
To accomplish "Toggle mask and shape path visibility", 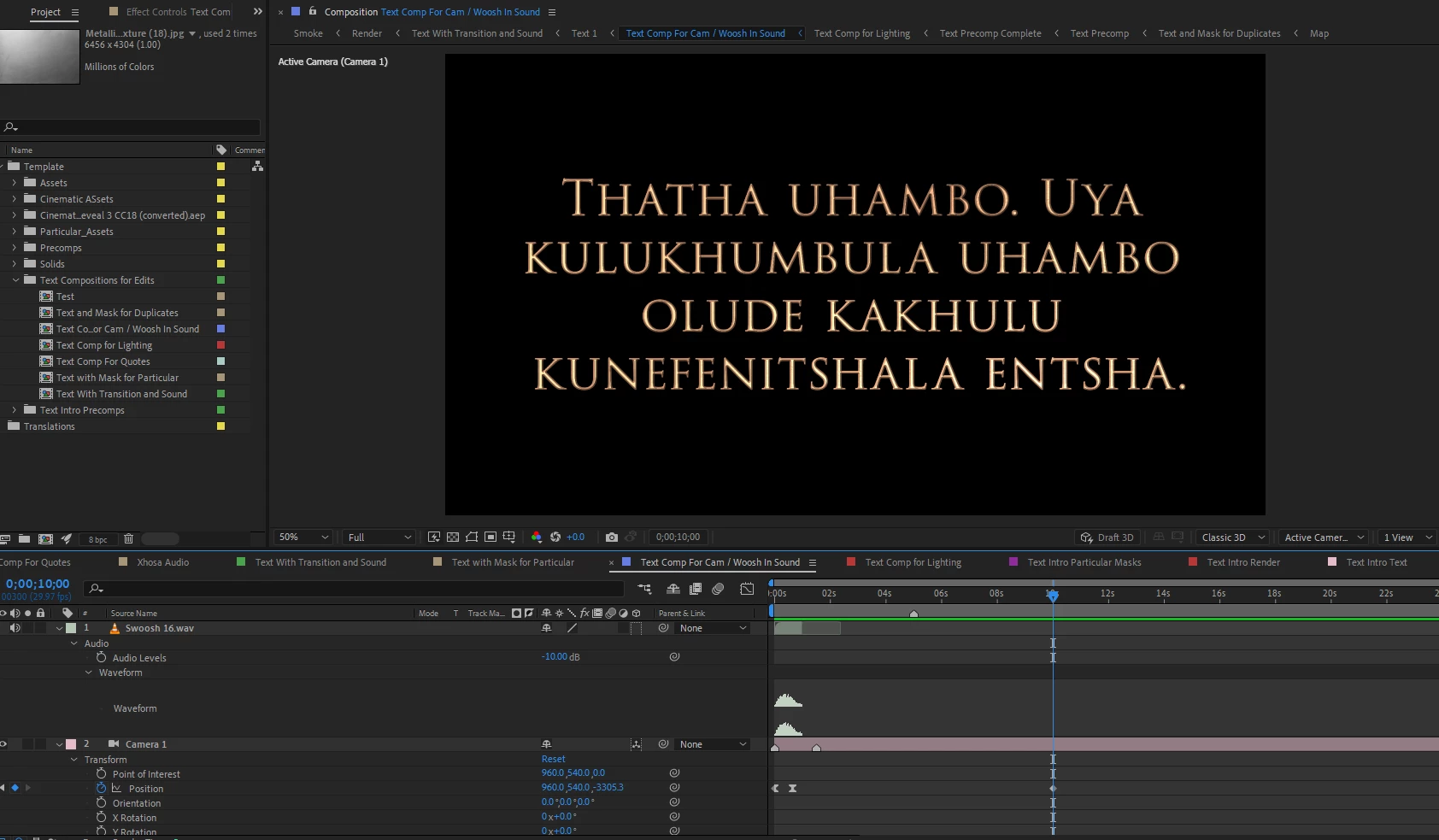I will click(472, 537).
